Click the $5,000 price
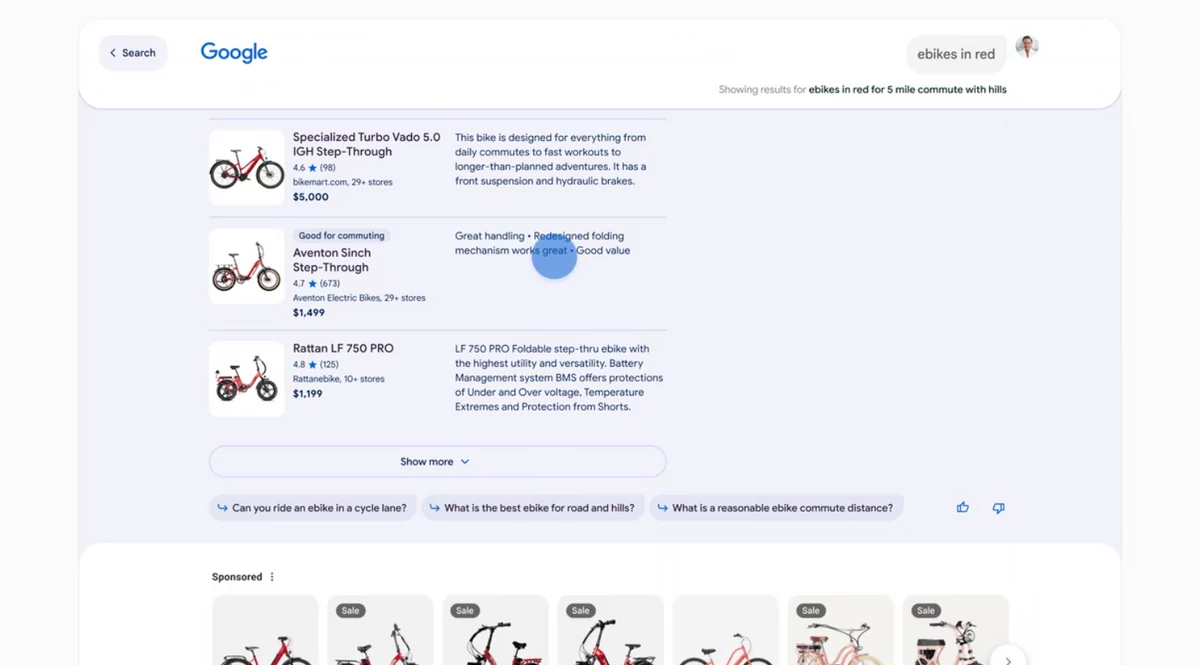Image resolution: width=1200 pixels, height=665 pixels. pos(311,197)
